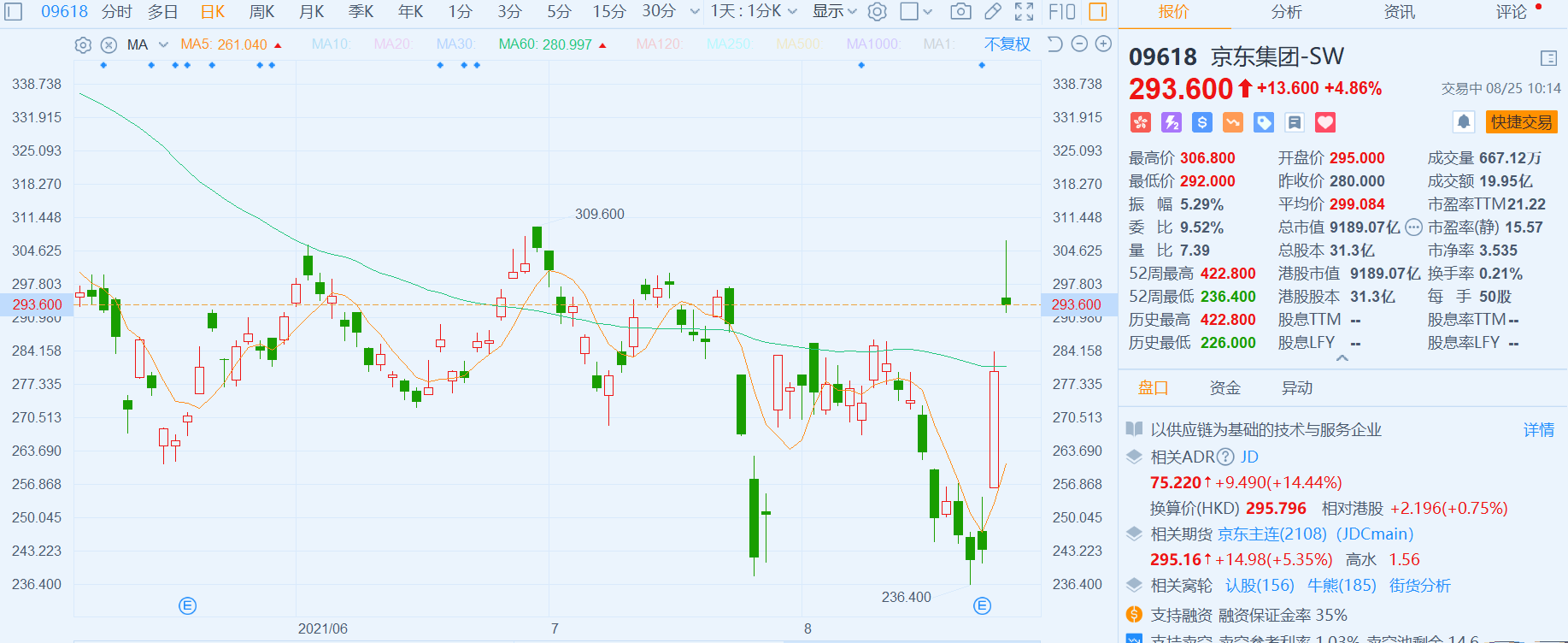Screen dimensions: 1568x643
Task: Open the minute intervals dropdown after 30分
Action: pos(695,12)
